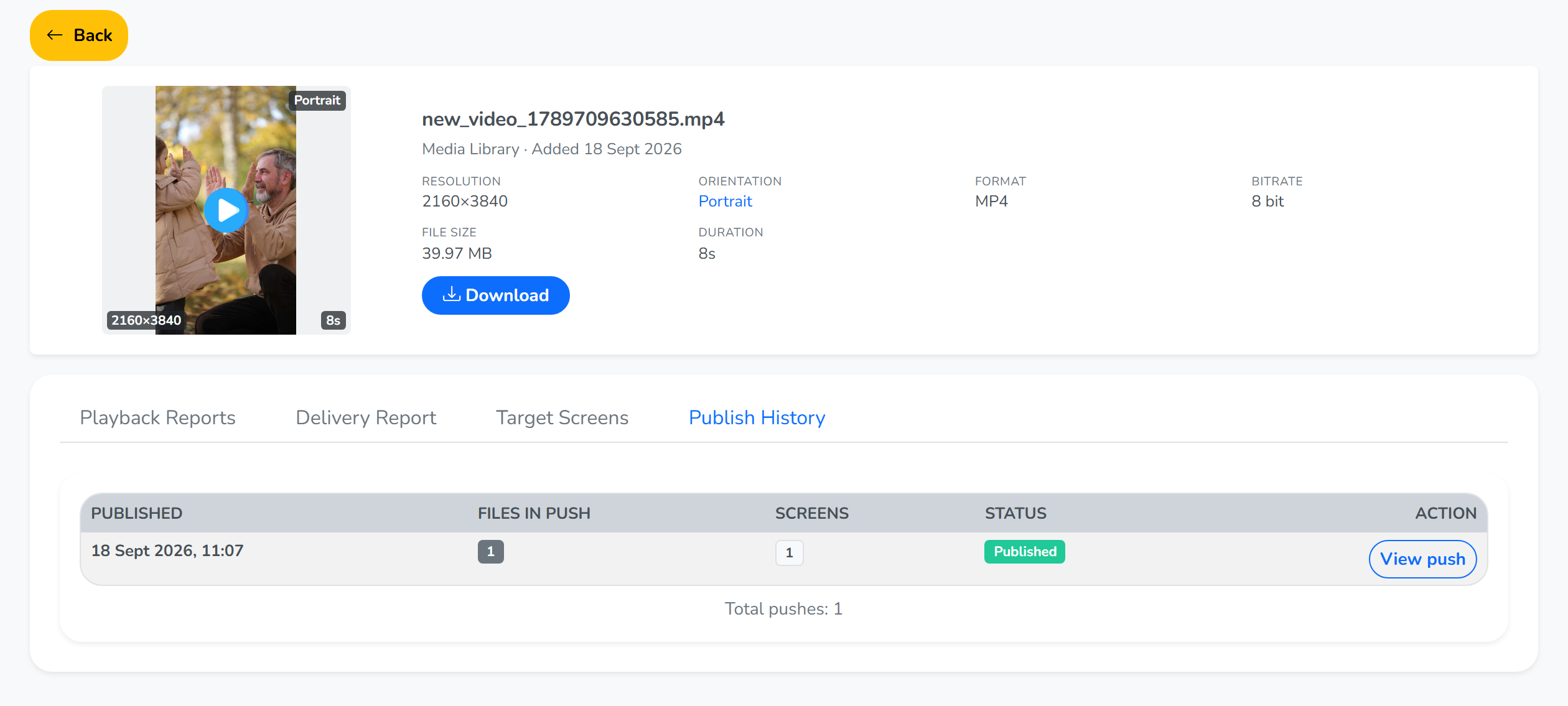Click the SCREENS column header
Viewport: 1568px width, 706px height.
pos(811,513)
